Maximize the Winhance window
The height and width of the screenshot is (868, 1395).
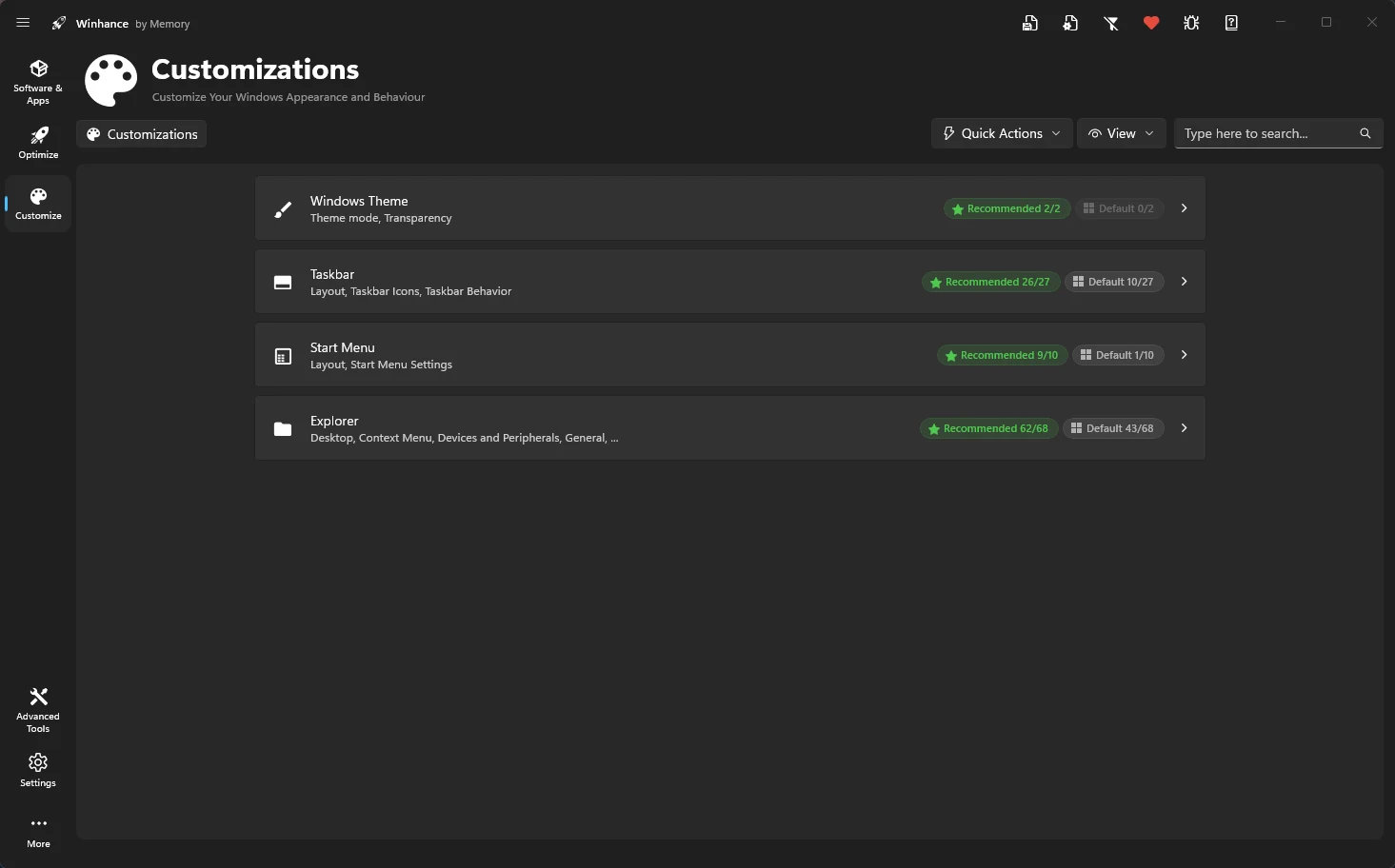click(1326, 22)
